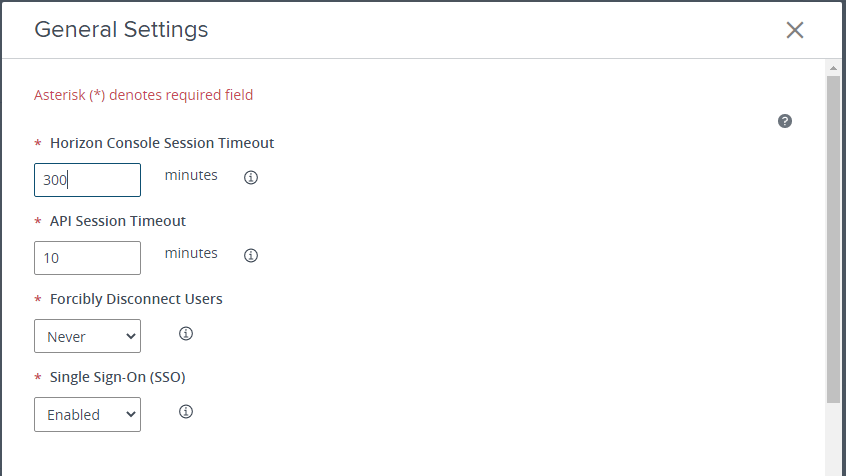846x476 pixels.
Task: Click the API Session Timeout label
Action: coord(117,221)
